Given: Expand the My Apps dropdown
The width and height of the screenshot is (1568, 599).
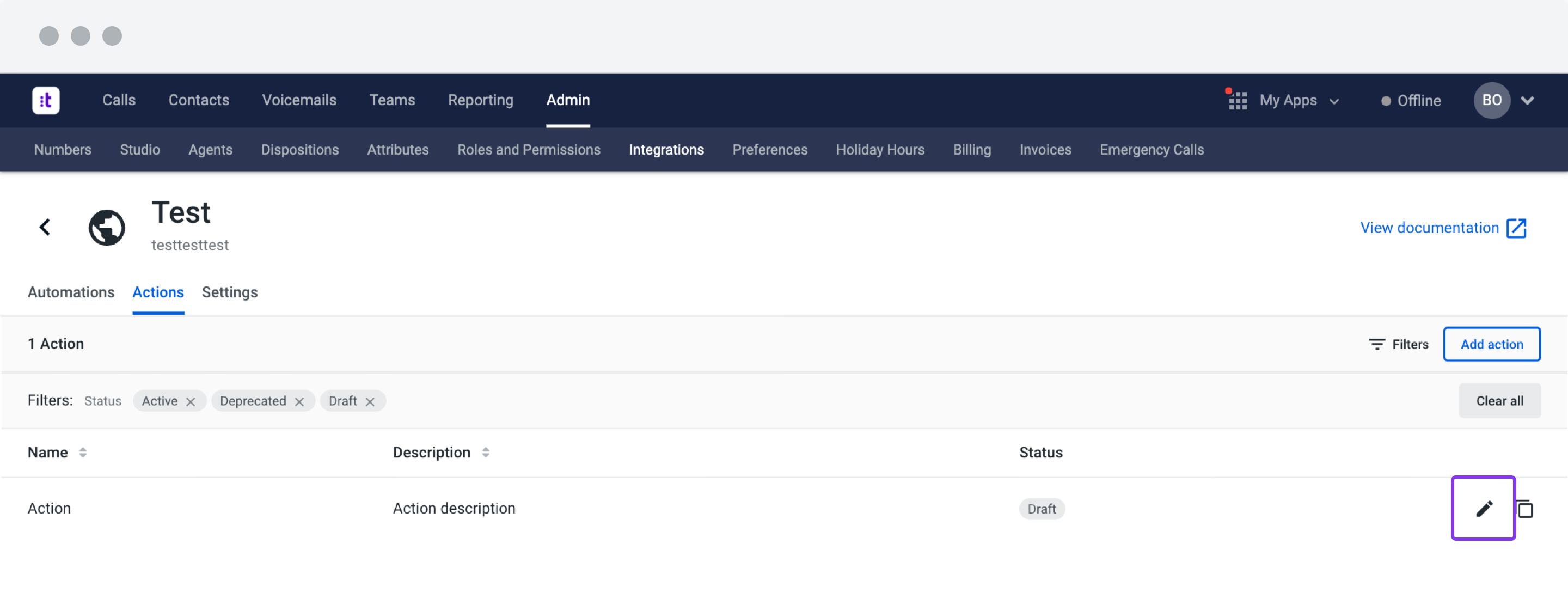Looking at the screenshot, I should [1334, 102].
